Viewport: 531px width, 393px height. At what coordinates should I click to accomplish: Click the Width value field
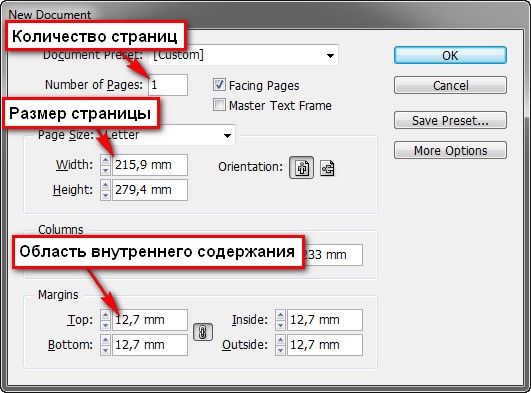(150, 165)
